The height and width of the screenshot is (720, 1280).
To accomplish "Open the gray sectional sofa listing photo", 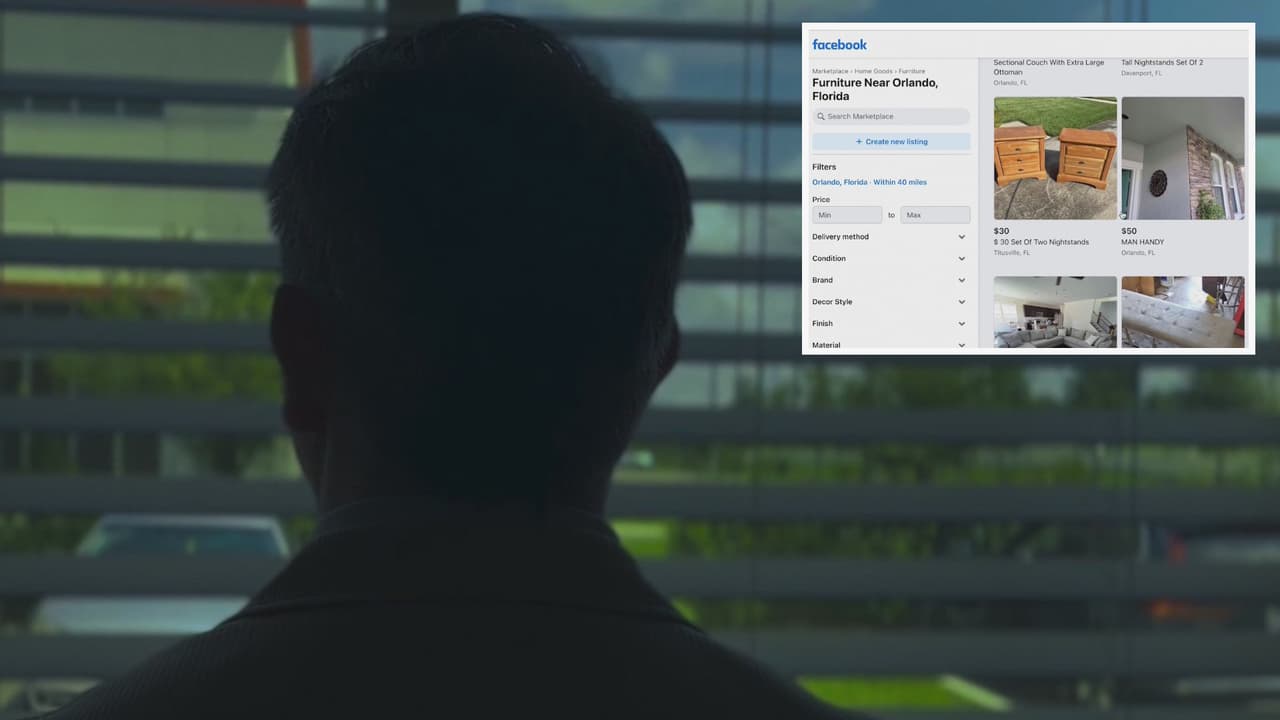I will pyautogui.click(x=1055, y=312).
